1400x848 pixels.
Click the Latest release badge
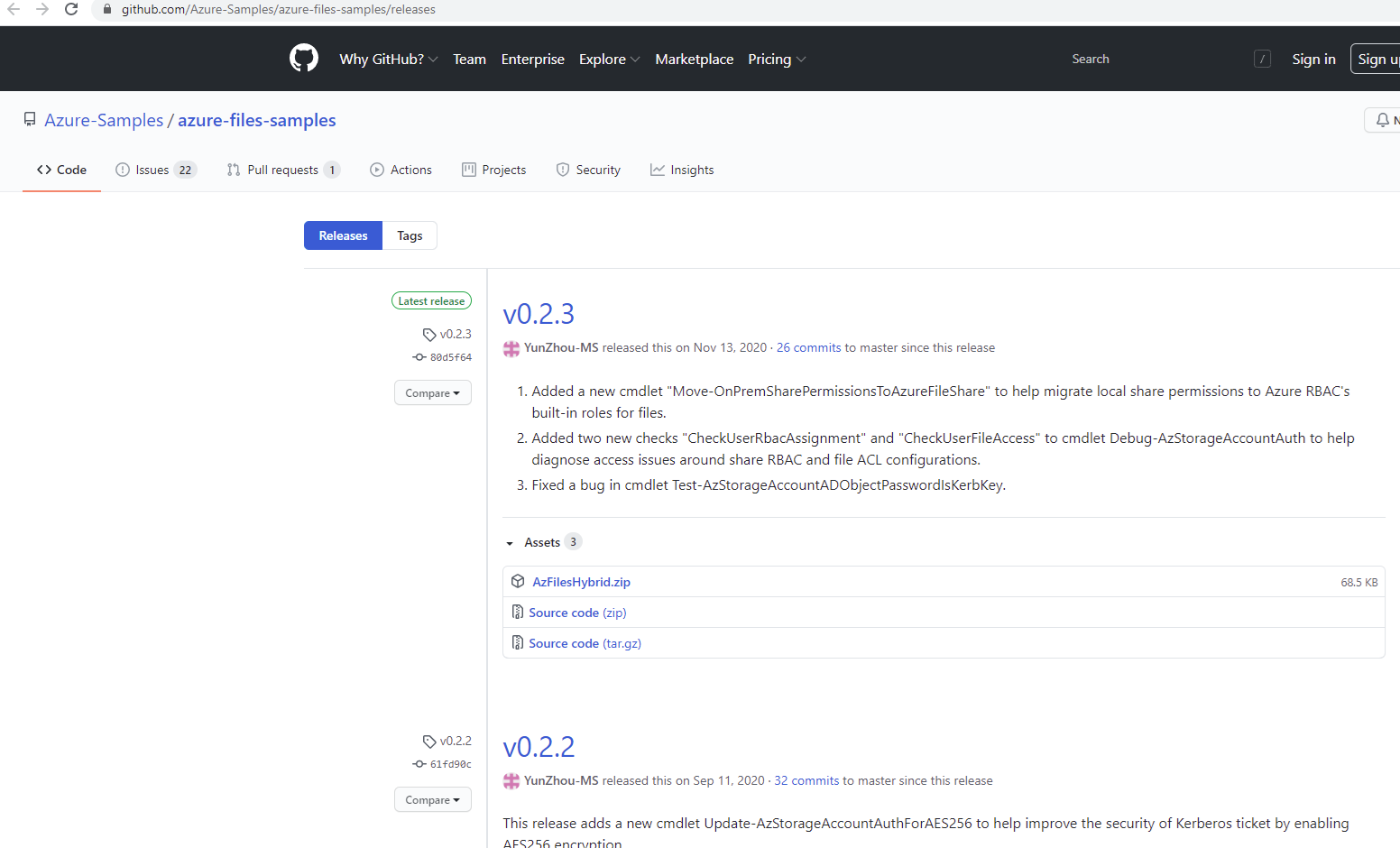(431, 301)
